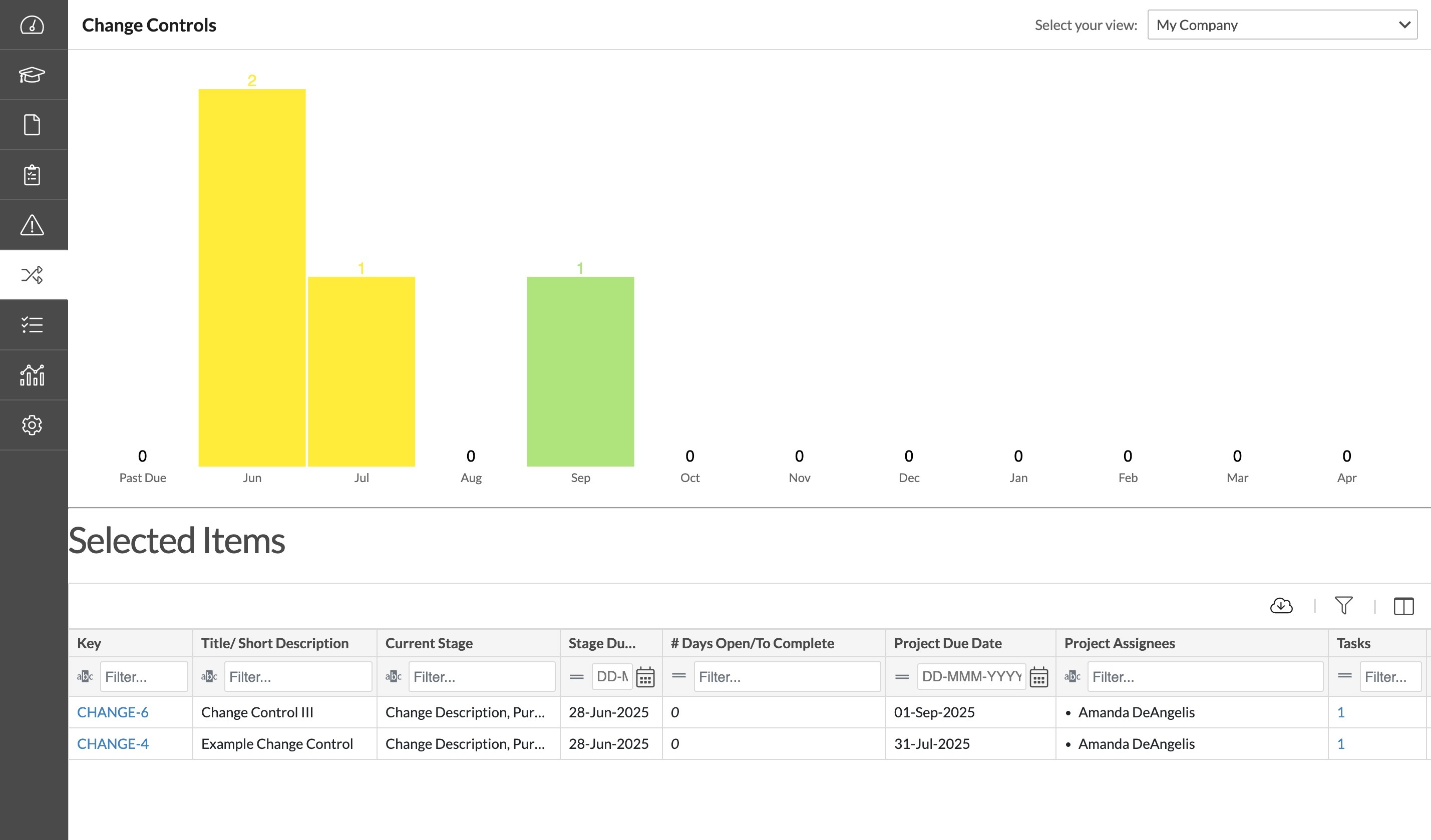Open Settings via the gear icon
Viewport: 1431px width, 840px height.
(33, 425)
